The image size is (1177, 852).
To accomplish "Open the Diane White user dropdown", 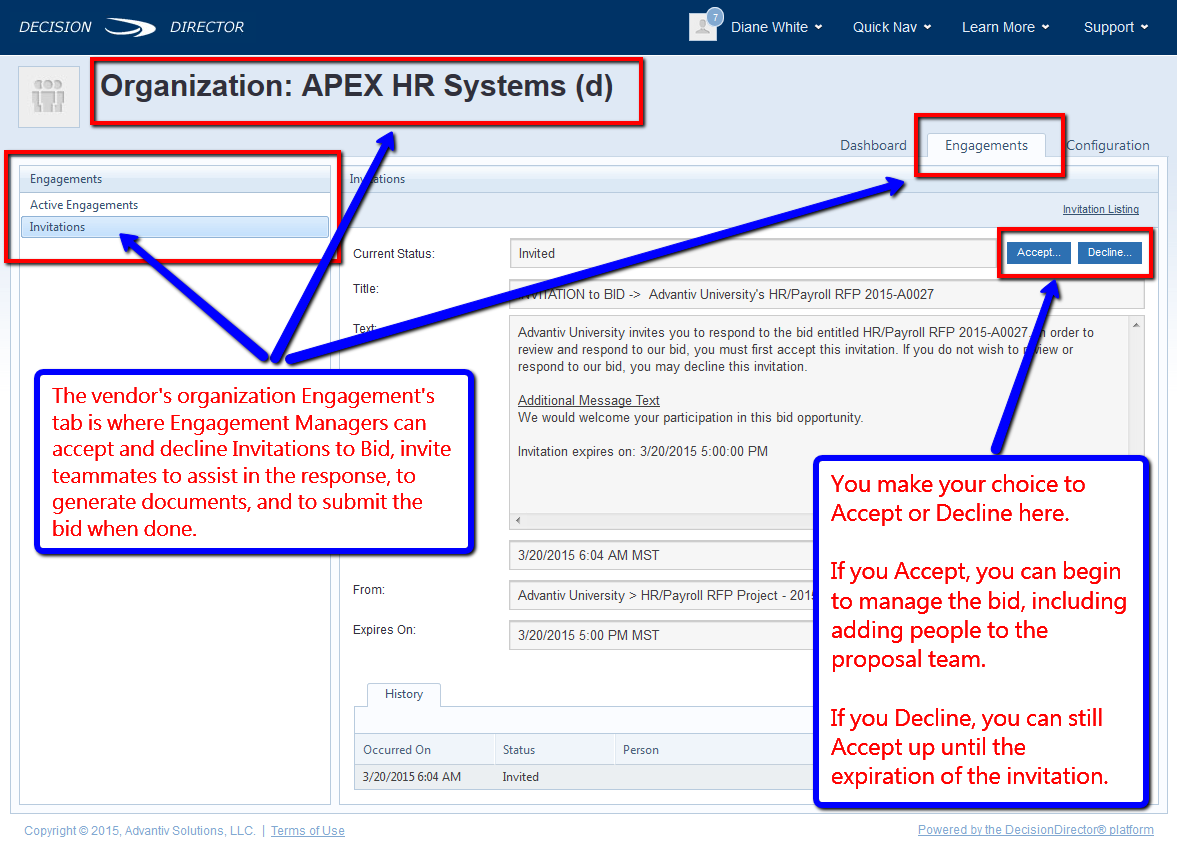I will coord(777,27).
